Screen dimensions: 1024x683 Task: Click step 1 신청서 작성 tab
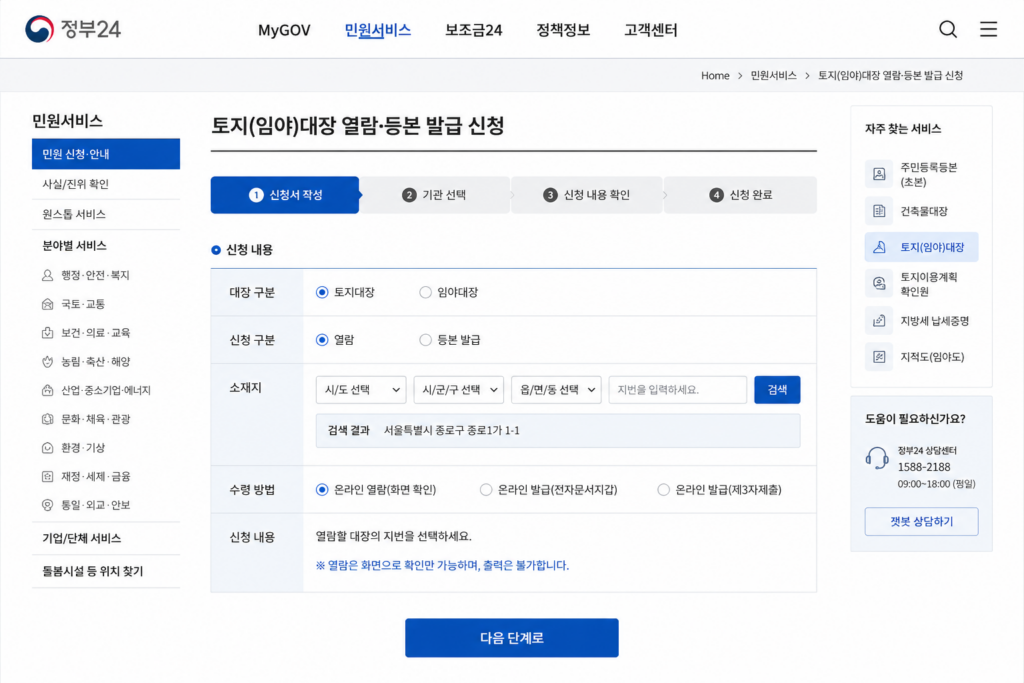click(x=285, y=195)
